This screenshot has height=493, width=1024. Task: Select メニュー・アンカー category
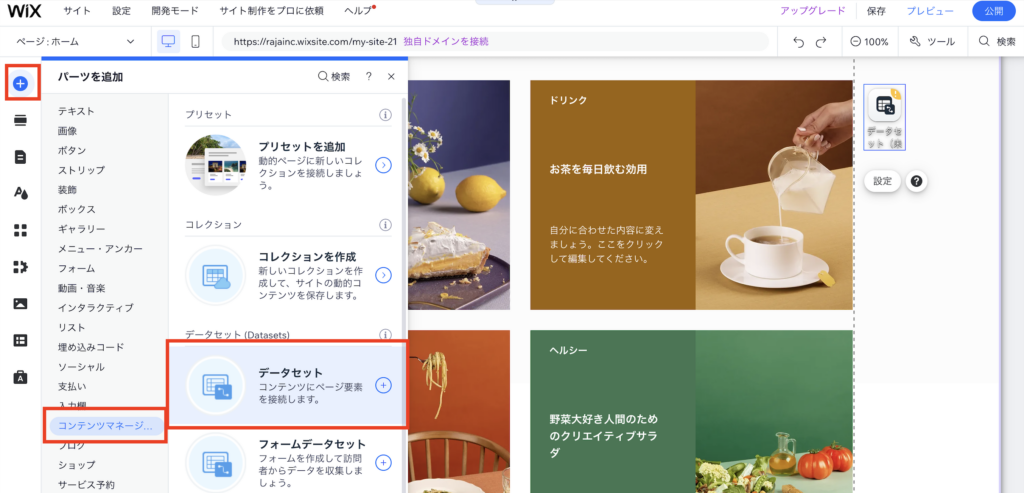pyautogui.click(x=100, y=249)
